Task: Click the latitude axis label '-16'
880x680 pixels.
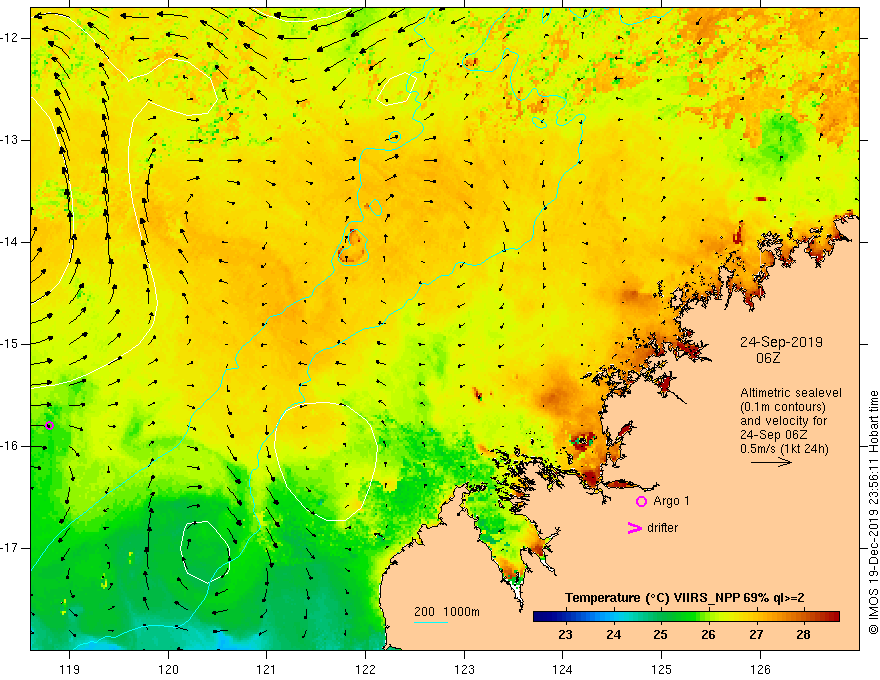Action: coord(10,446)
